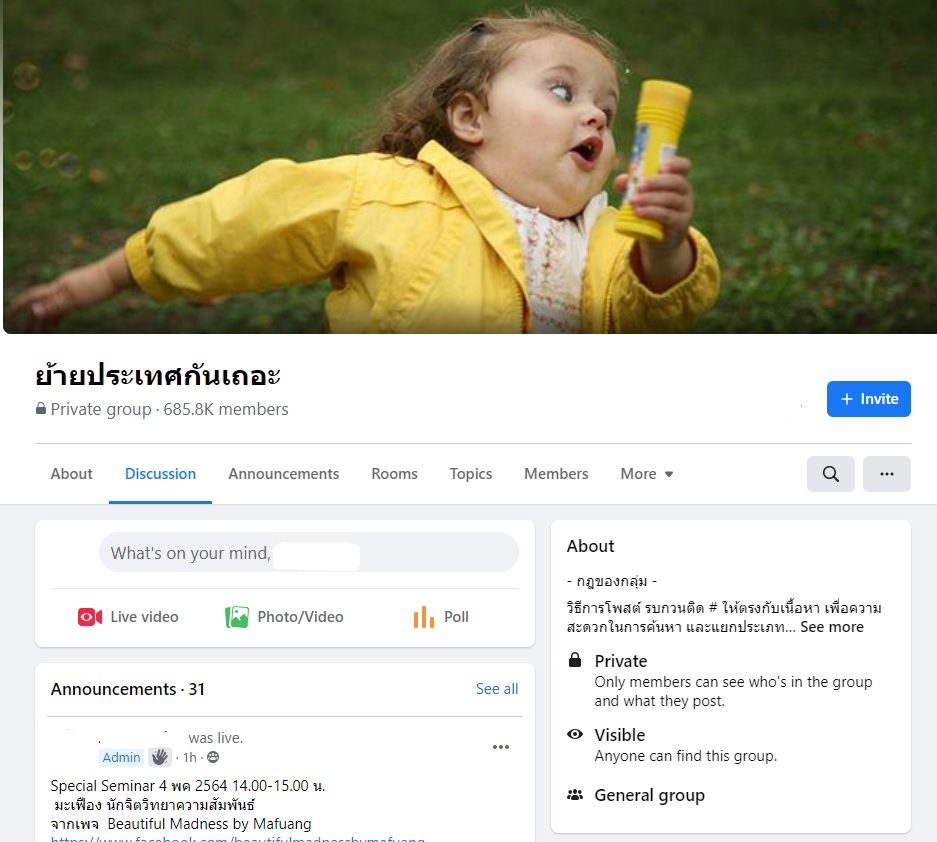Click the waving hand badge beside Admin
Image resolution: width=937 pixels, height=842 pixels.
[160, 757]
